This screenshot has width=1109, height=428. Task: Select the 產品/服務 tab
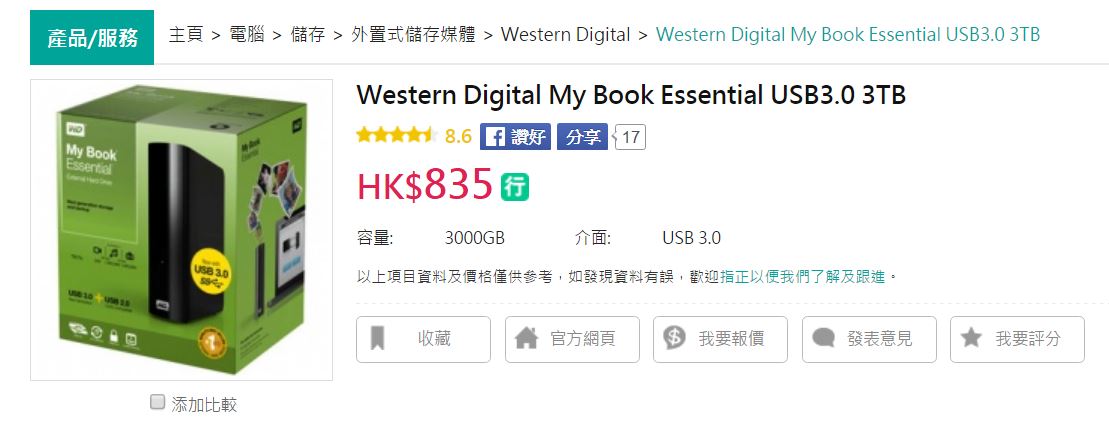pos(92,37)
